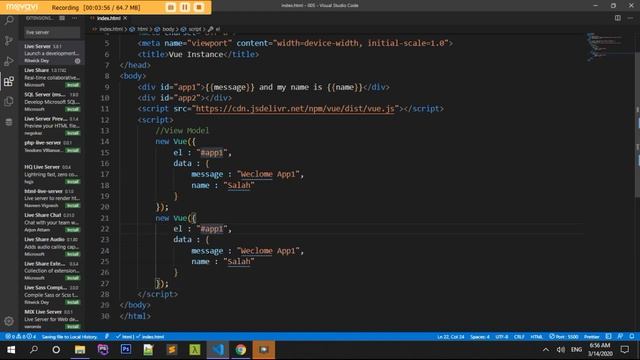Click index.html in breadcrumb

(x=111, y=29)
